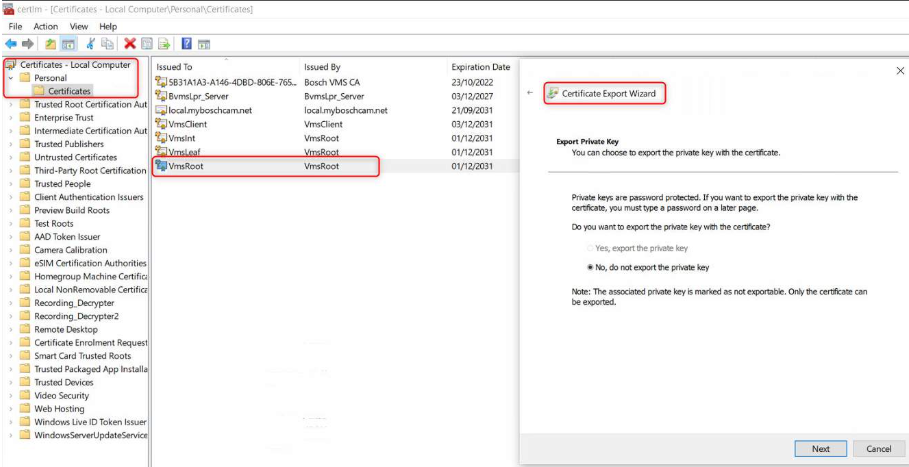The height and width of the screenshot is (467, 909).
Task: Click the wizard back arrow
Action: [x=530, y=93]
